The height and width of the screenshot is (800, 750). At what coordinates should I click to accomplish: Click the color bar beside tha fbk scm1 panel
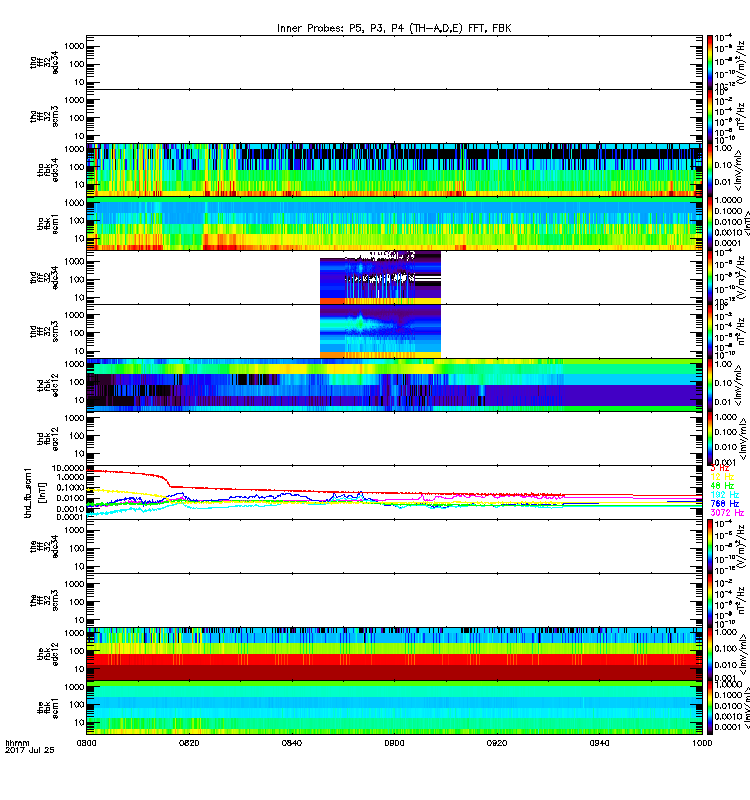point(710,224)
